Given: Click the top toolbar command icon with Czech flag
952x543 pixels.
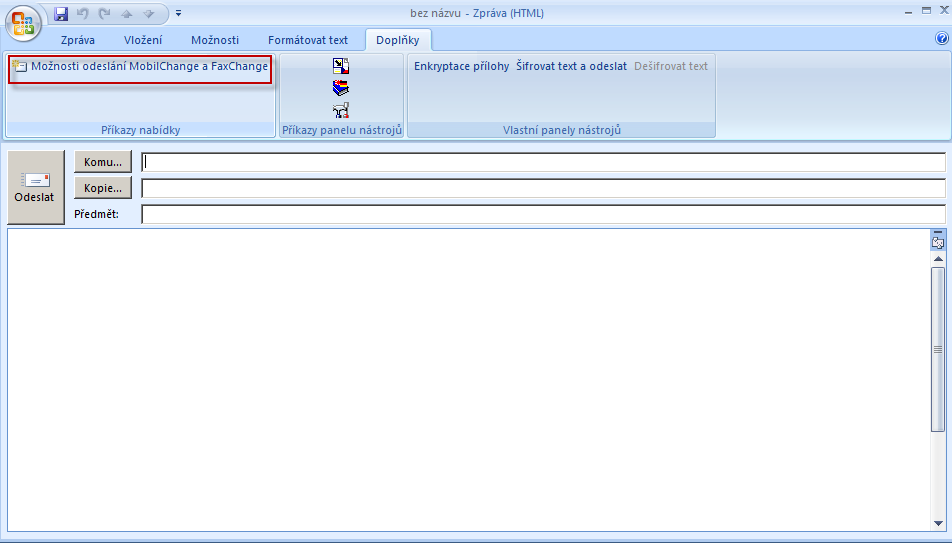Looking at the screenshot, I should coord(341,66).
